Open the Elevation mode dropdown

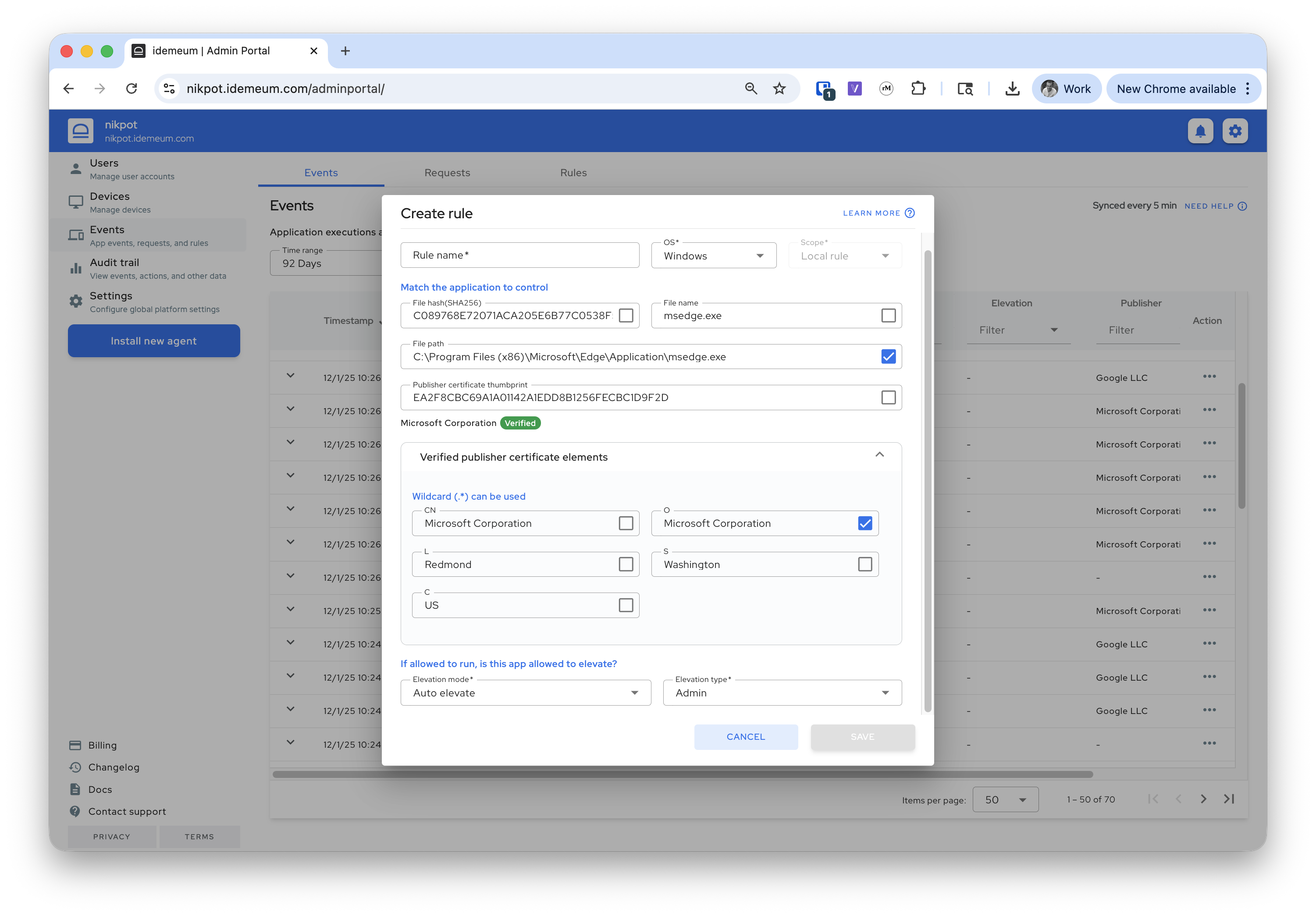(x=525, y=693)
